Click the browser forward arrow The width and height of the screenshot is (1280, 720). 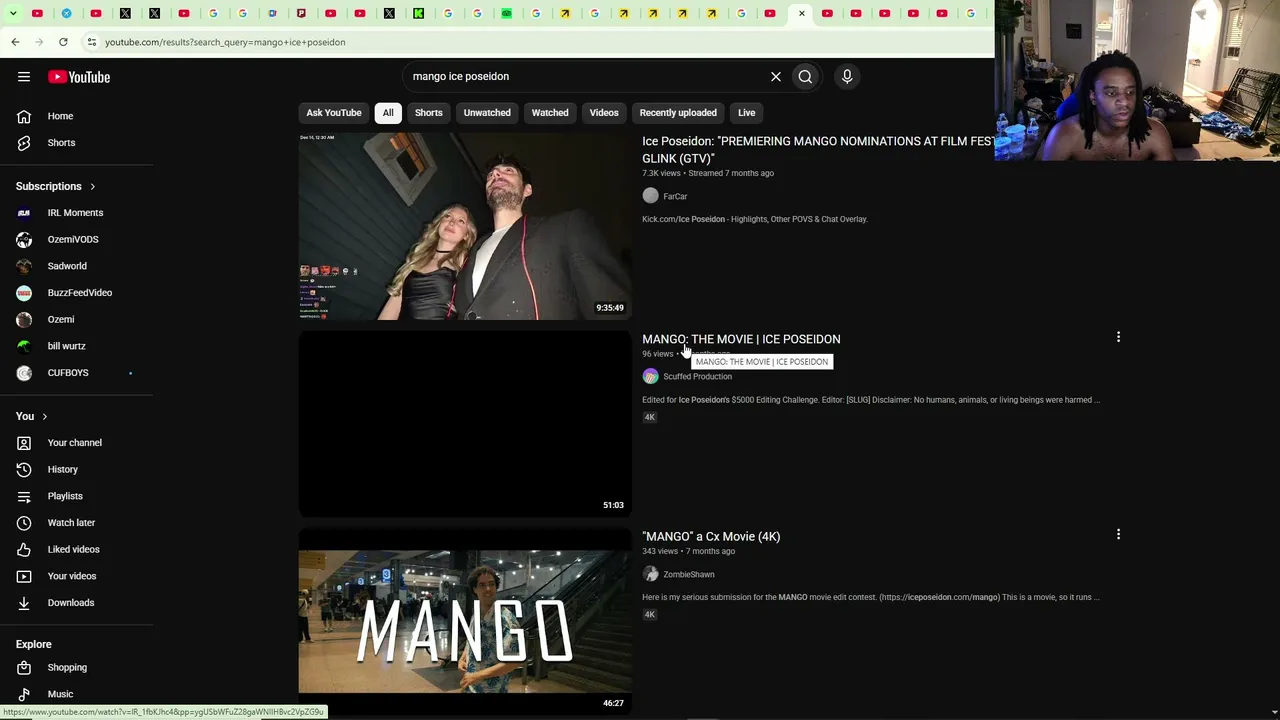39,42
